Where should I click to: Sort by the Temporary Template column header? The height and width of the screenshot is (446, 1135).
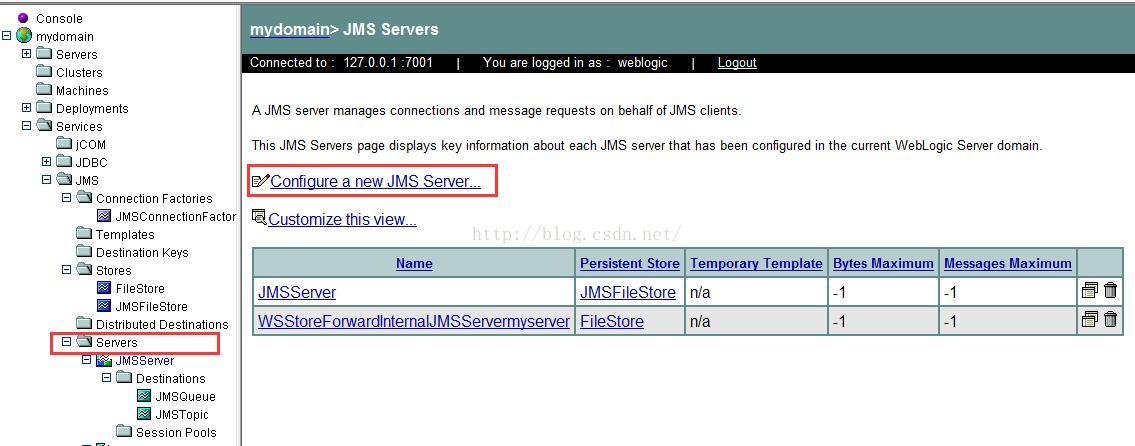756,264
